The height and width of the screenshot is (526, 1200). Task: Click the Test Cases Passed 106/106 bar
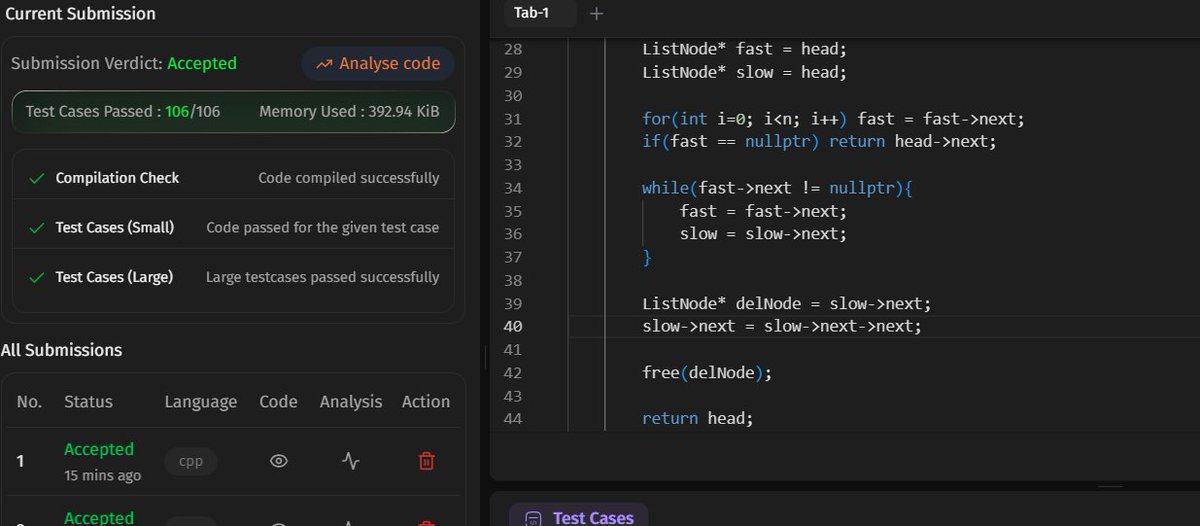[233, 111]
